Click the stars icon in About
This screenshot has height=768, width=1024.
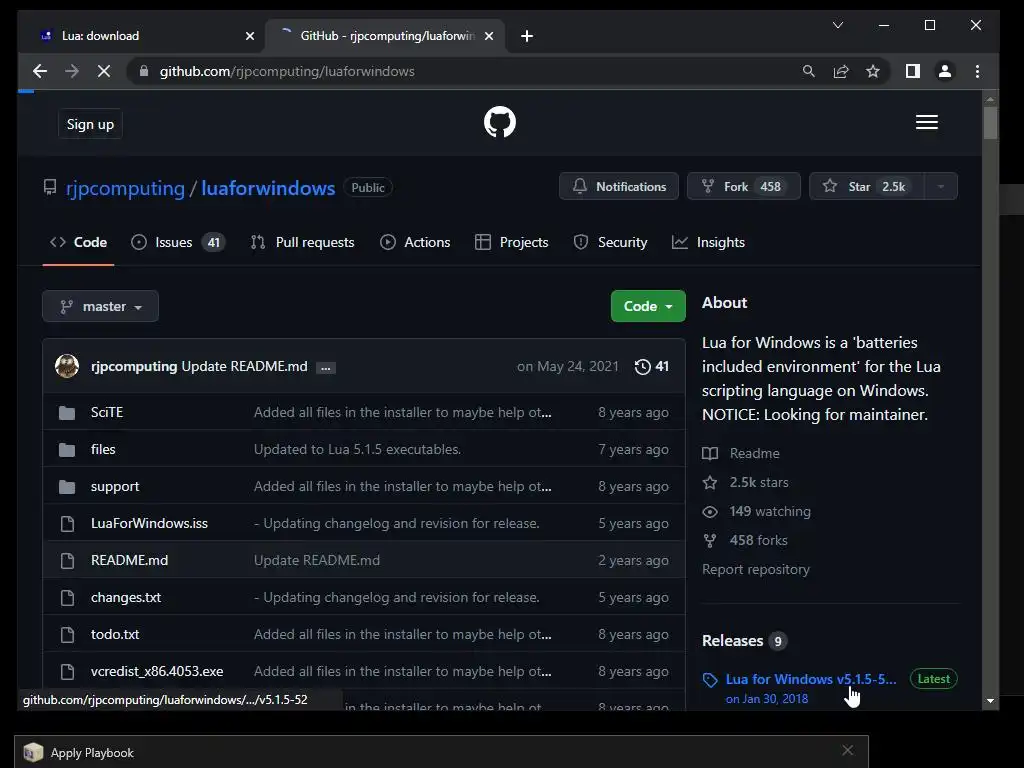pyautogui.click(x=710, y=483)
